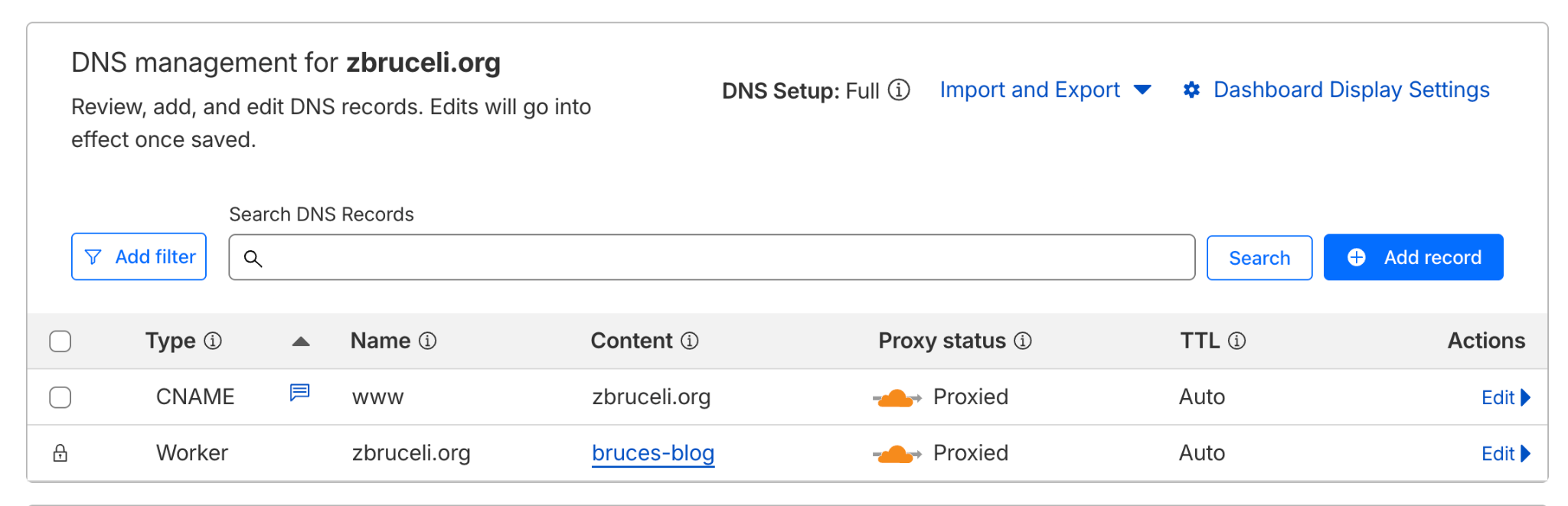Click the DNS Setup info icon
Viewport: 1568px width, 506px height.
(899, 90)
